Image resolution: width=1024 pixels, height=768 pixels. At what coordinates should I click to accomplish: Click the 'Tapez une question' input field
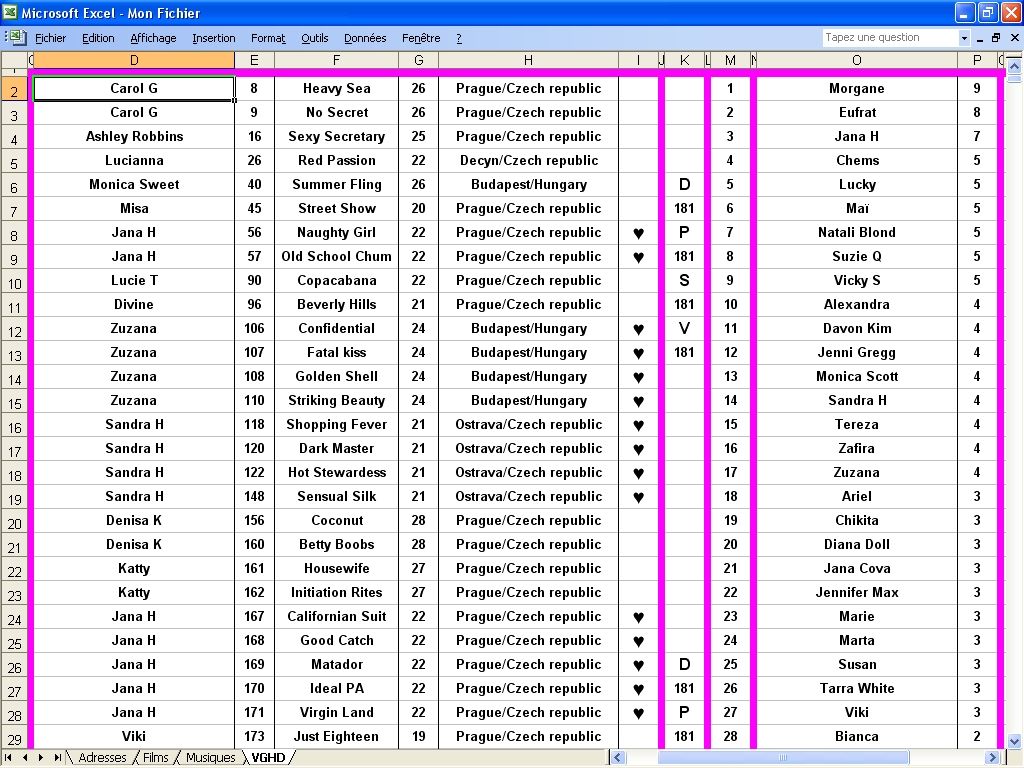click(x=888, y=38)
